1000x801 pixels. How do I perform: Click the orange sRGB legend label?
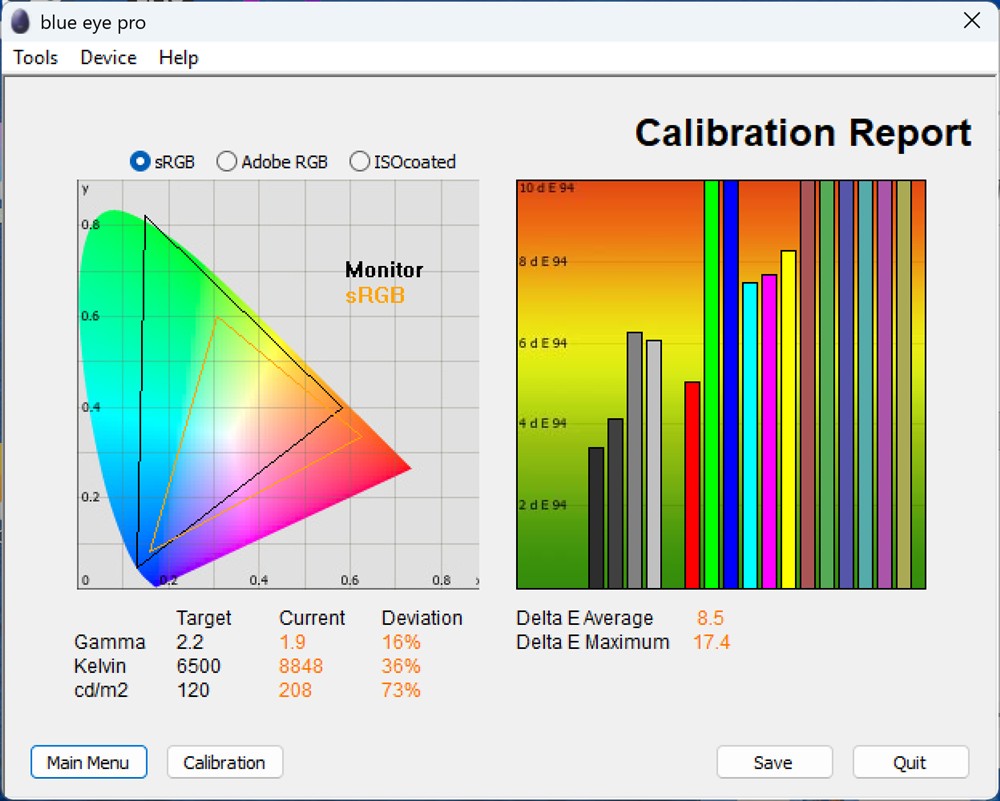pos(375,296)
